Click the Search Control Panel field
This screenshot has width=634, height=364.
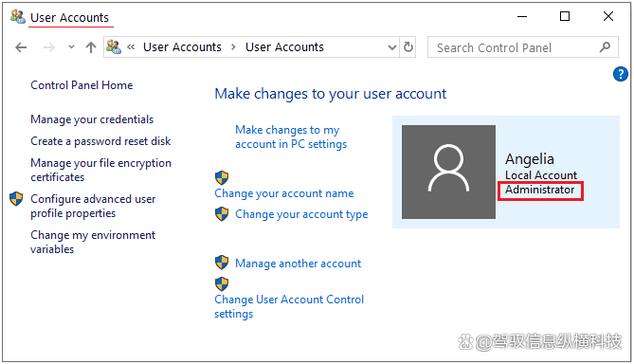coord(523,47)
